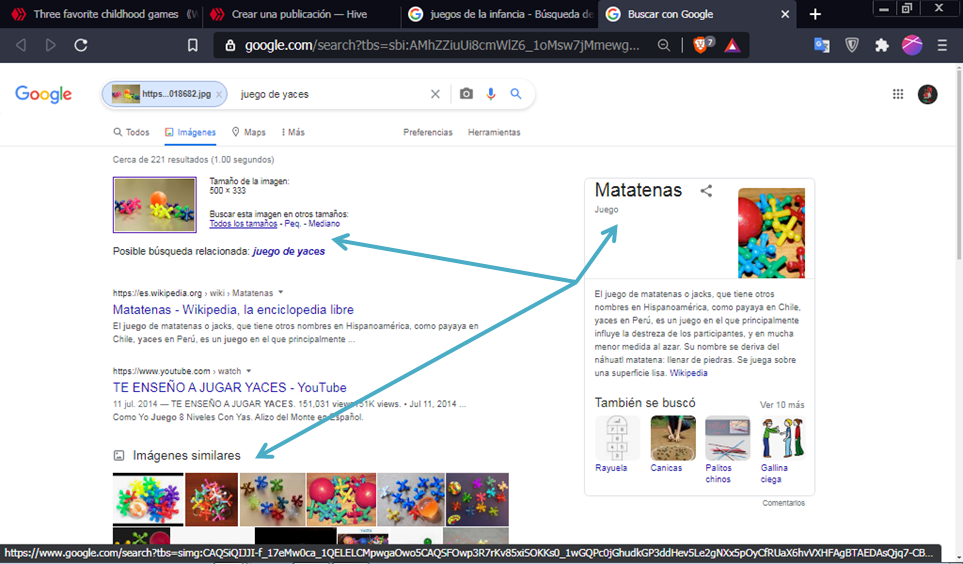Follow the juego de yaces related search

(289, 251)
